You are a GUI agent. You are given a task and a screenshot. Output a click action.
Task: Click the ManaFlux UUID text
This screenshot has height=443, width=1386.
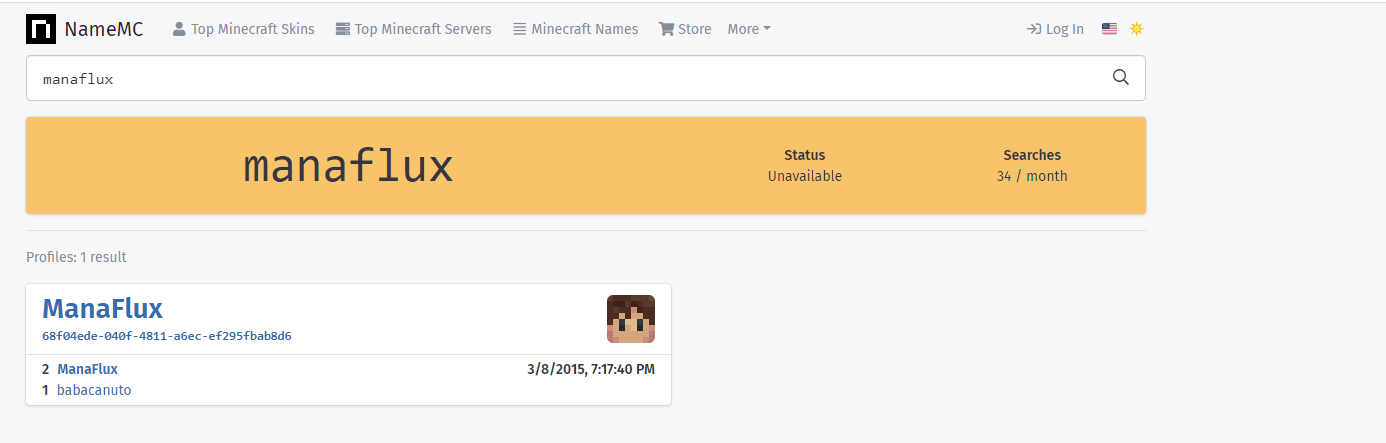[167, 336]
